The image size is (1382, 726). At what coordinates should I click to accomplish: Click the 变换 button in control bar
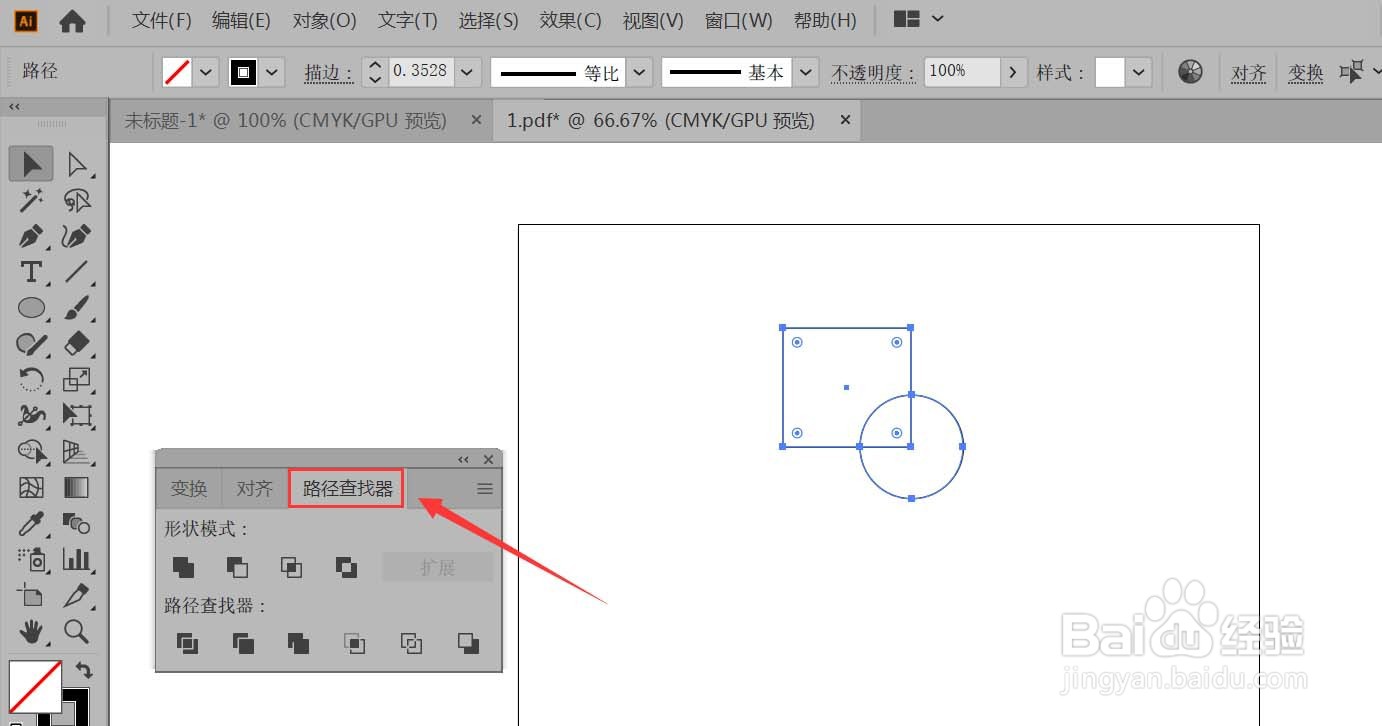click(1306, 72)
